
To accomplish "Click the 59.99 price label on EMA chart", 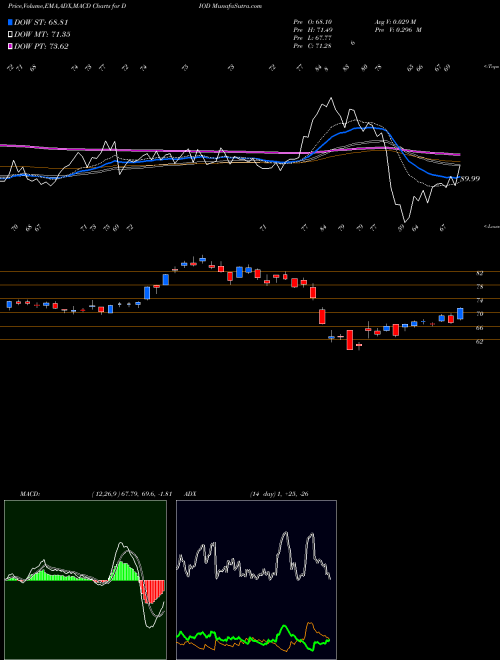I will click(470, 178).
